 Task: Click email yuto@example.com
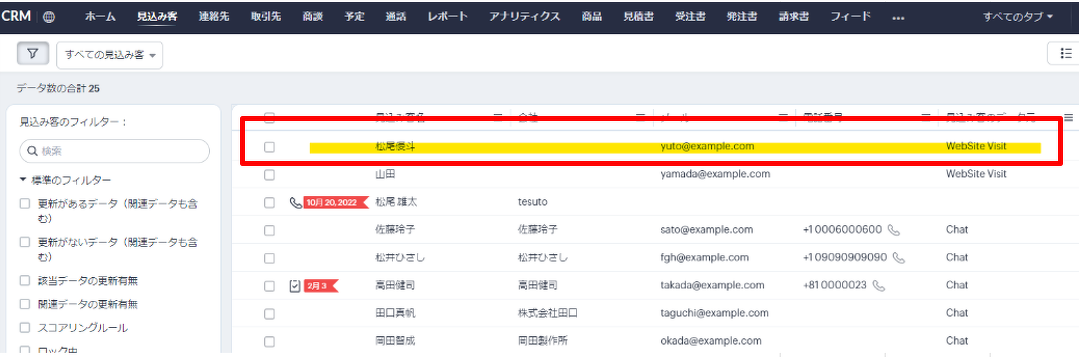707,147
